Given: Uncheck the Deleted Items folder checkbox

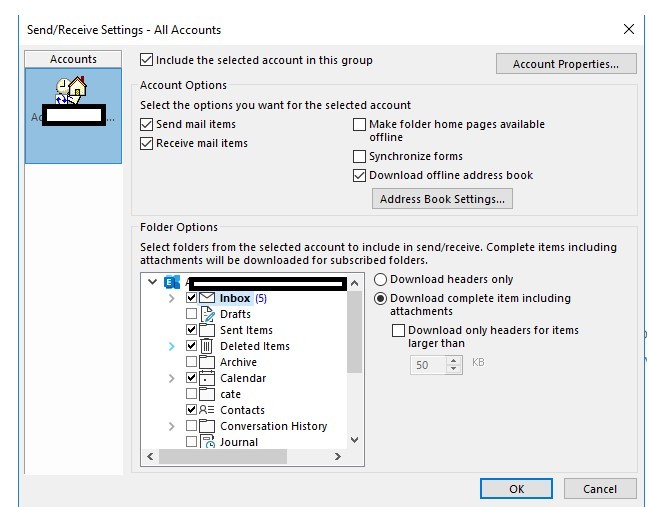Looking at the screenshot, I should 191,345.
